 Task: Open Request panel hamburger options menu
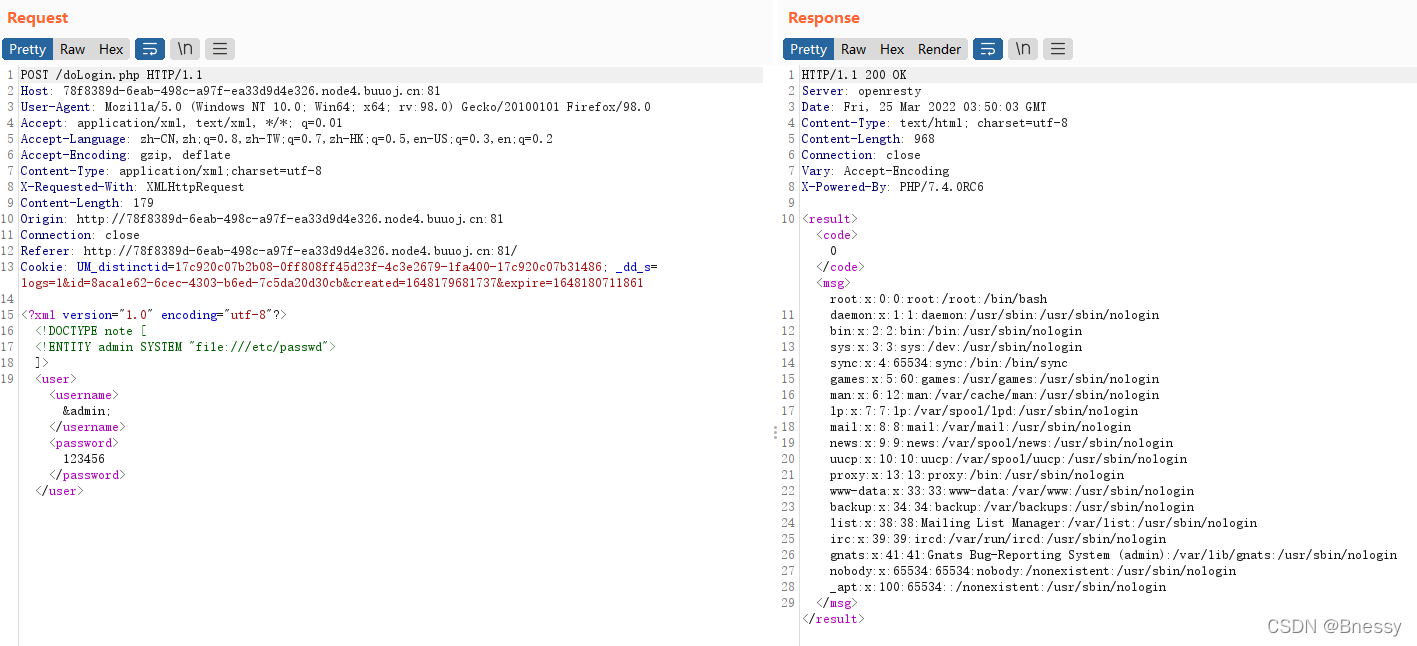click(x=220, y=49)
